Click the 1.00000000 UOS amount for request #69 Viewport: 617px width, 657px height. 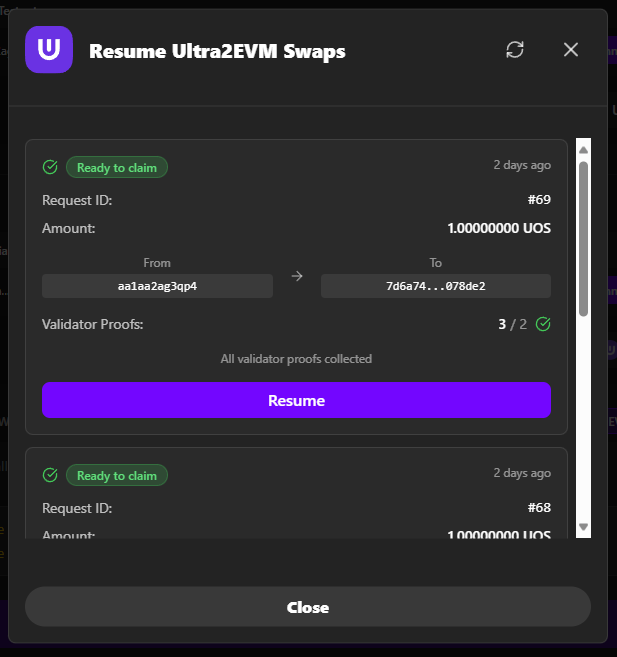499,228
